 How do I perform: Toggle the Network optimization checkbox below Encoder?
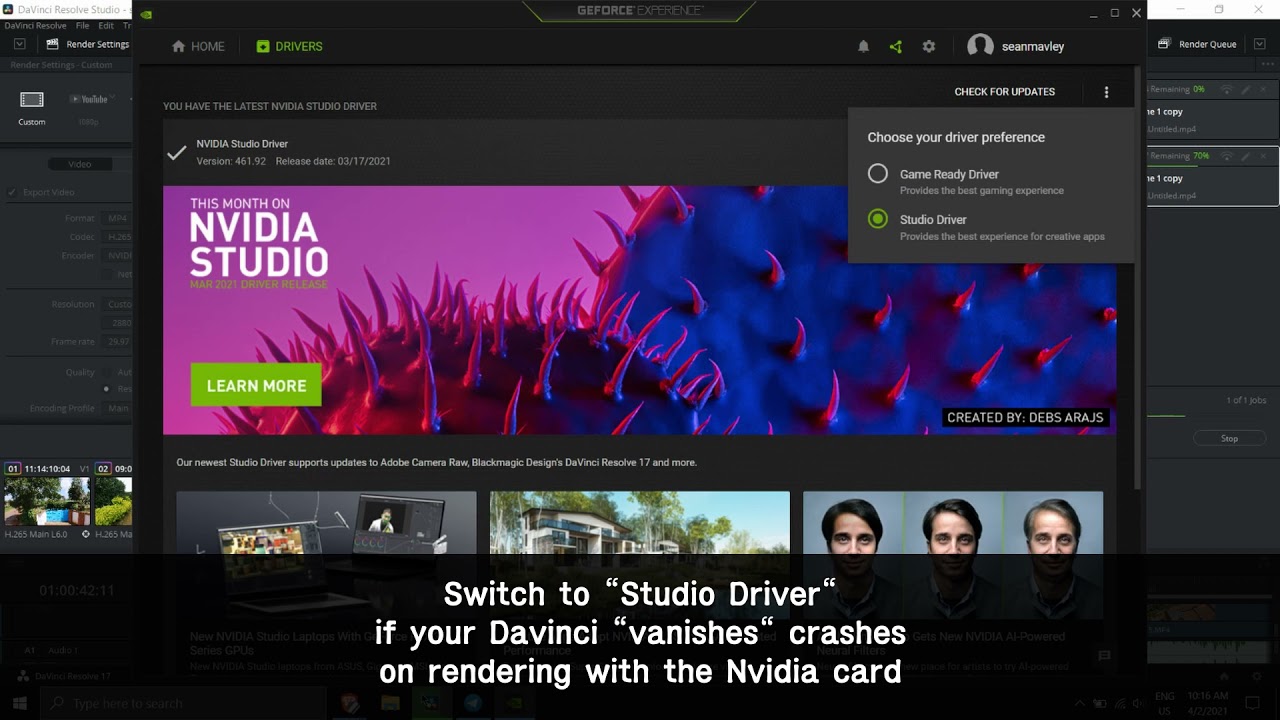point(107,274)
